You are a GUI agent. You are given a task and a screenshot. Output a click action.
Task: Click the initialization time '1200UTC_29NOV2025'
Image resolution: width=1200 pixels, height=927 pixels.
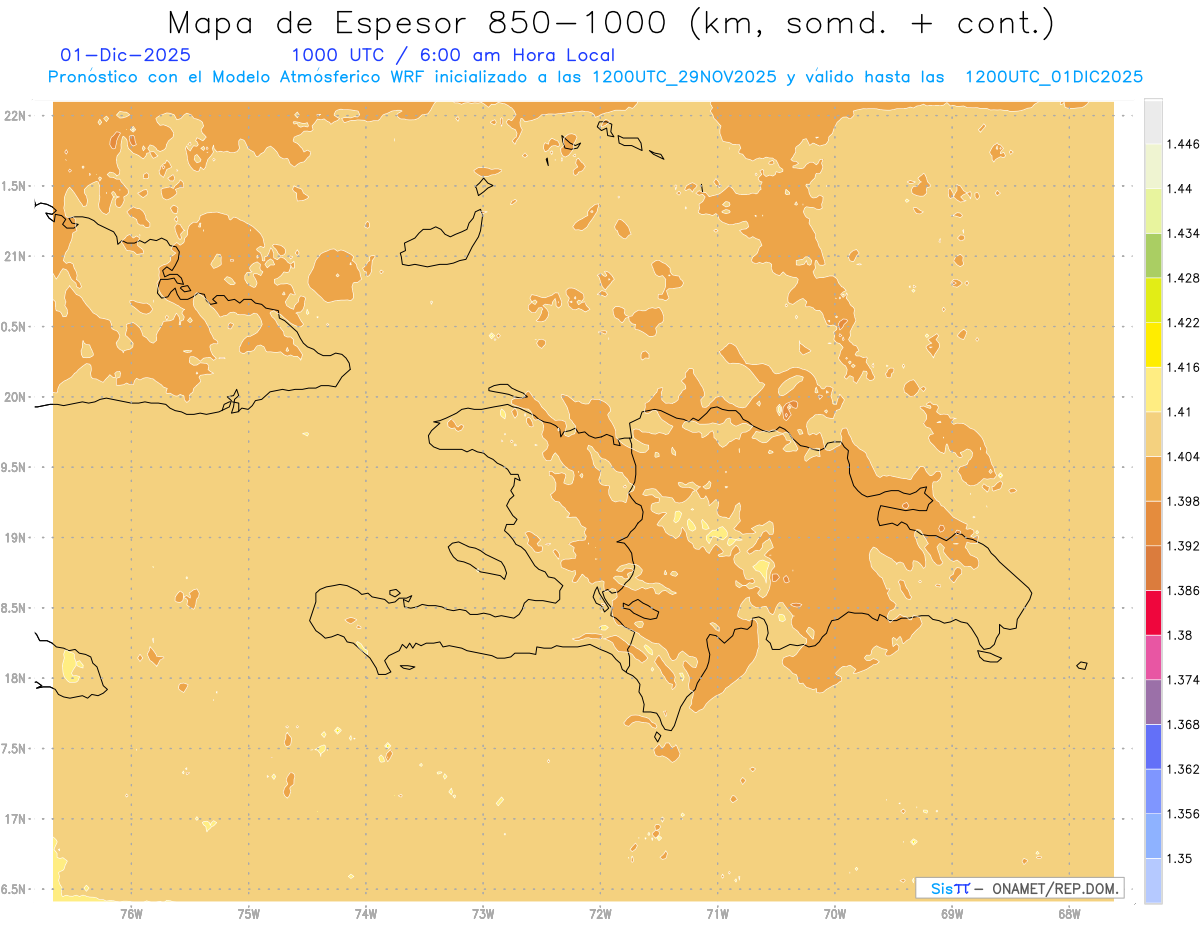click(x=684, y=77)
